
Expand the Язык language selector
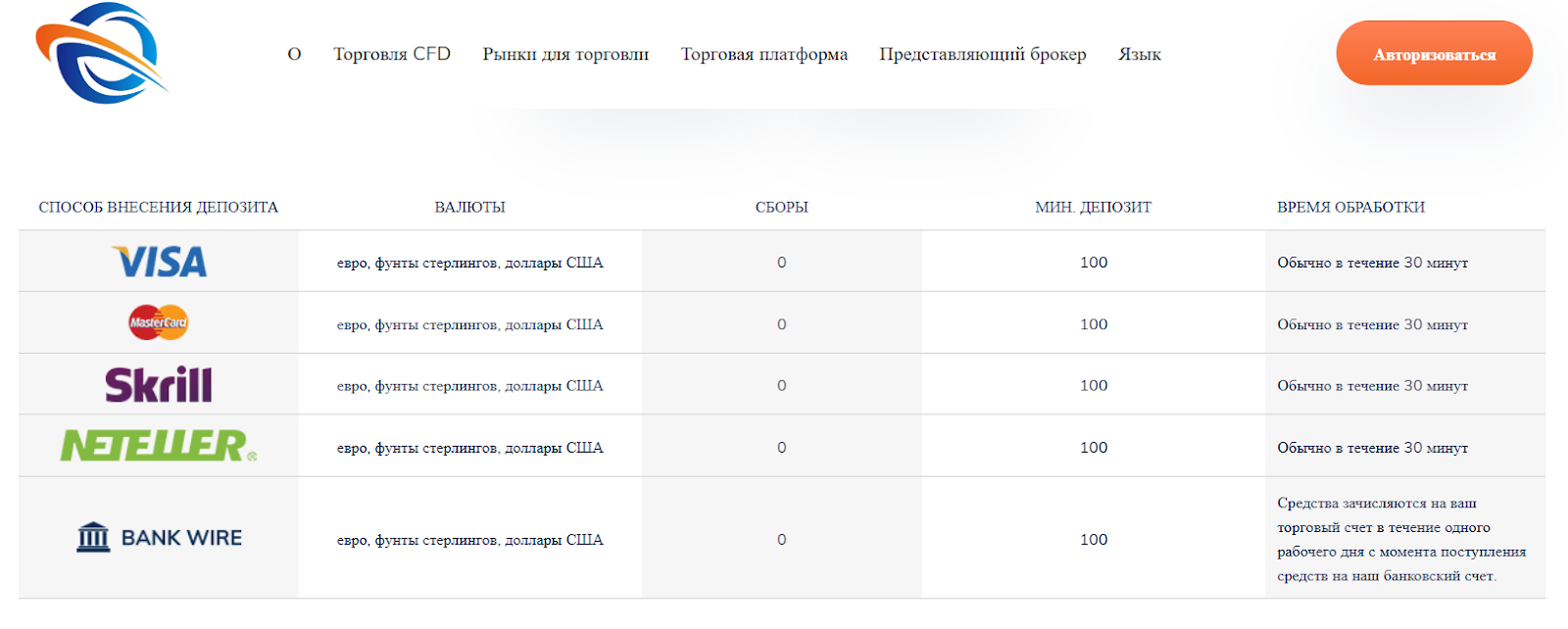click(x=1140, y=54)
